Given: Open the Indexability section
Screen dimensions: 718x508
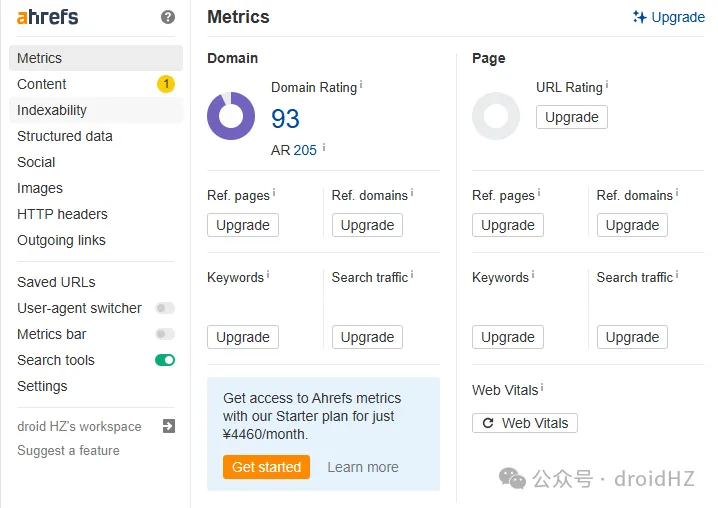Looking at the screenshot, I should coord(52,110).
